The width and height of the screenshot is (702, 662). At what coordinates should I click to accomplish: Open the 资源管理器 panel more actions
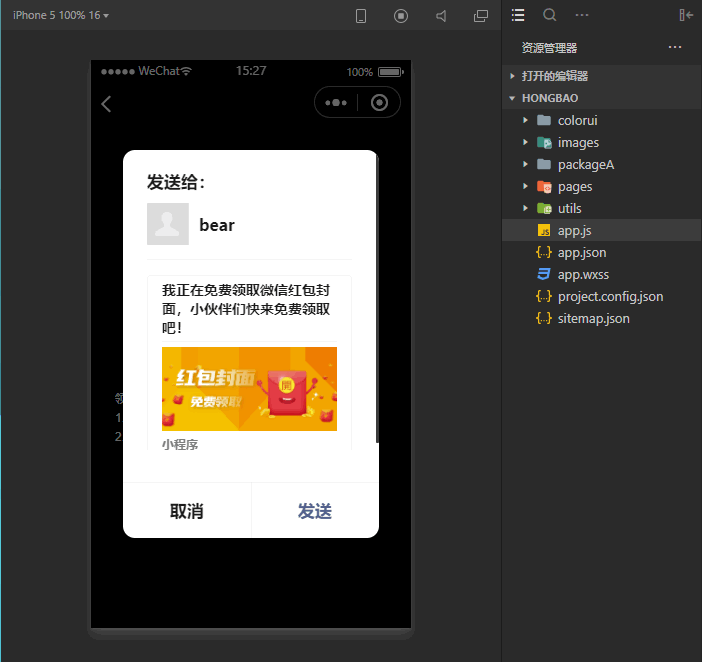tap(675, 47)
